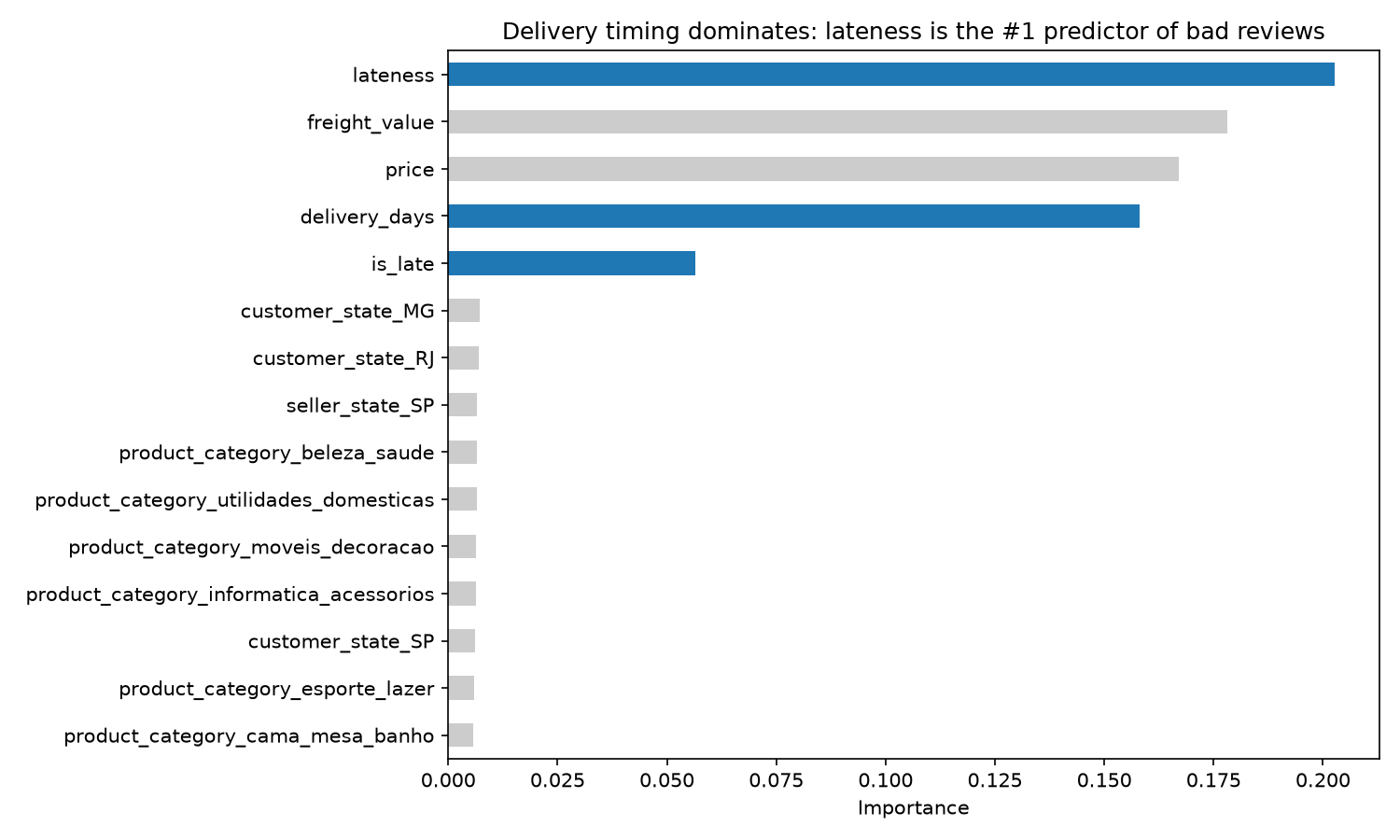This screenshot has width=1400, height=840.
Task: Click the 0.200 x-axis tick label
Action: [x=1322, y=780]
